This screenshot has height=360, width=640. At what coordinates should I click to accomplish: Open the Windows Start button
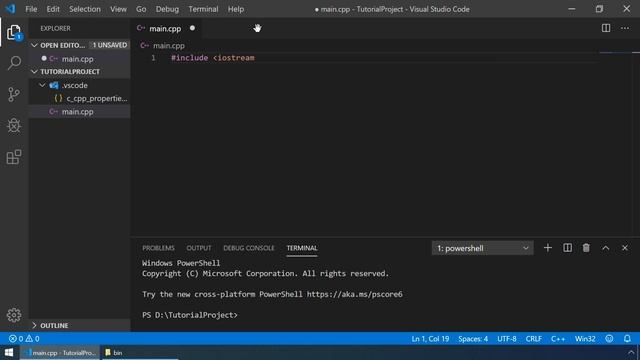point(9,352)
